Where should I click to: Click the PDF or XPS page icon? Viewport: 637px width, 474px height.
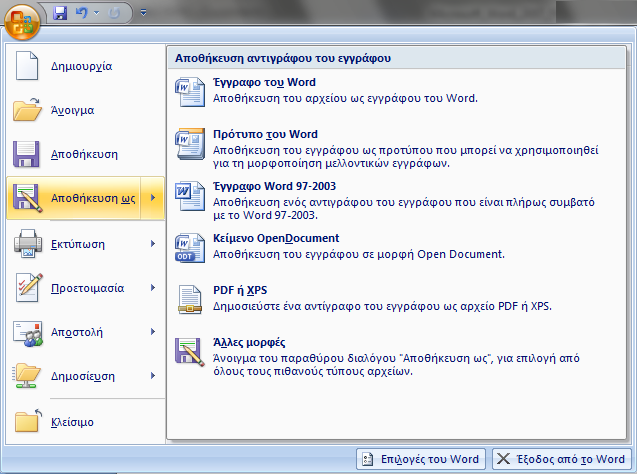[190, 300]
